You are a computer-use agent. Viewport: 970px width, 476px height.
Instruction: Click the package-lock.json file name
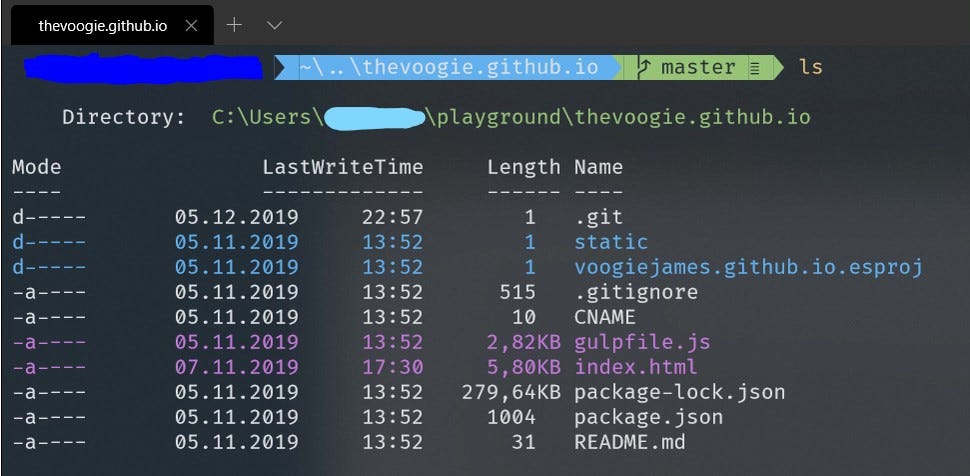pos(680,392)
